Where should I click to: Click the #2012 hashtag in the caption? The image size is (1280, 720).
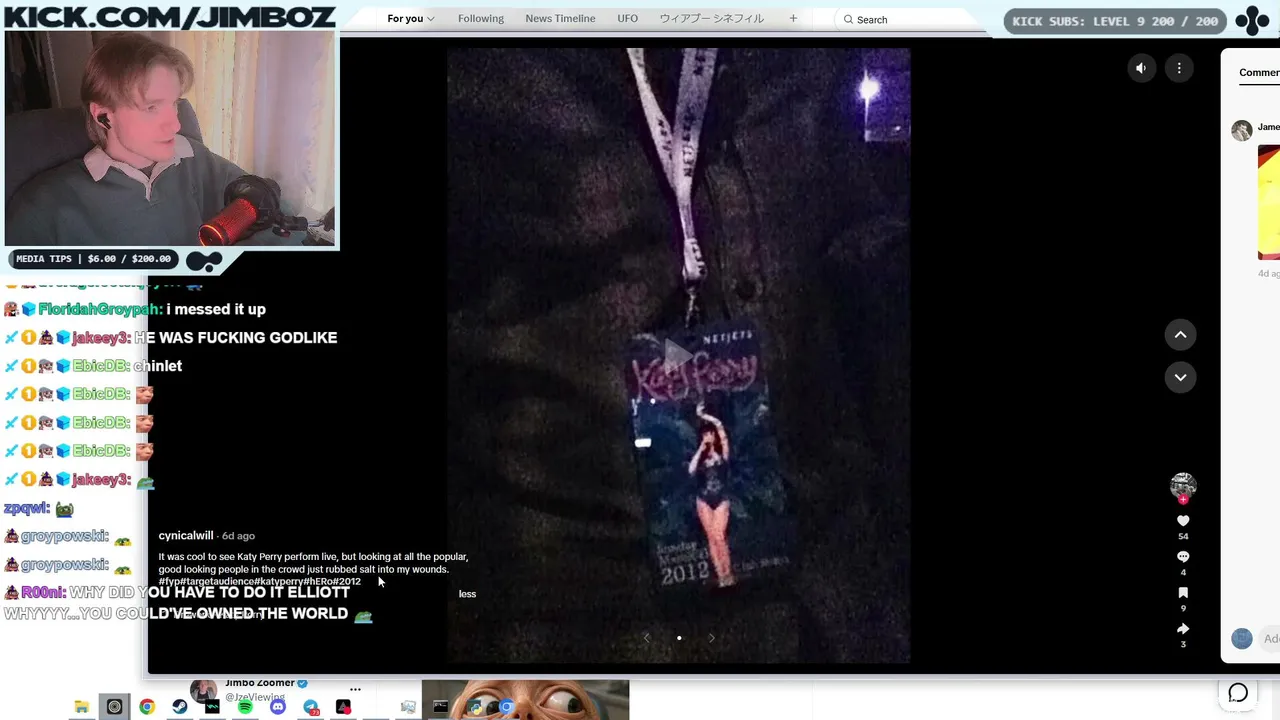[x=346, y=582]
